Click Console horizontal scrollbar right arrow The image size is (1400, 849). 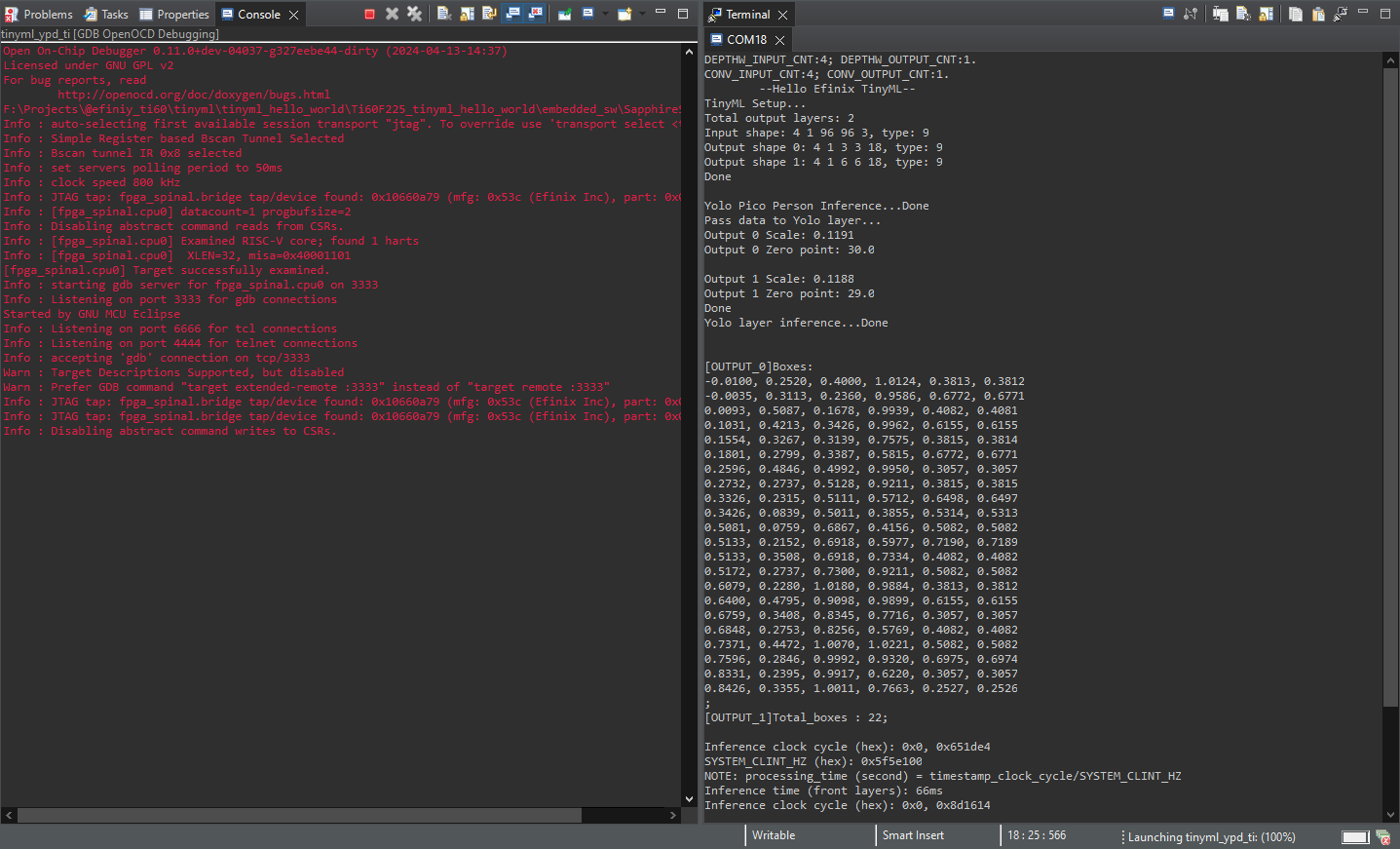click(673, 815)
